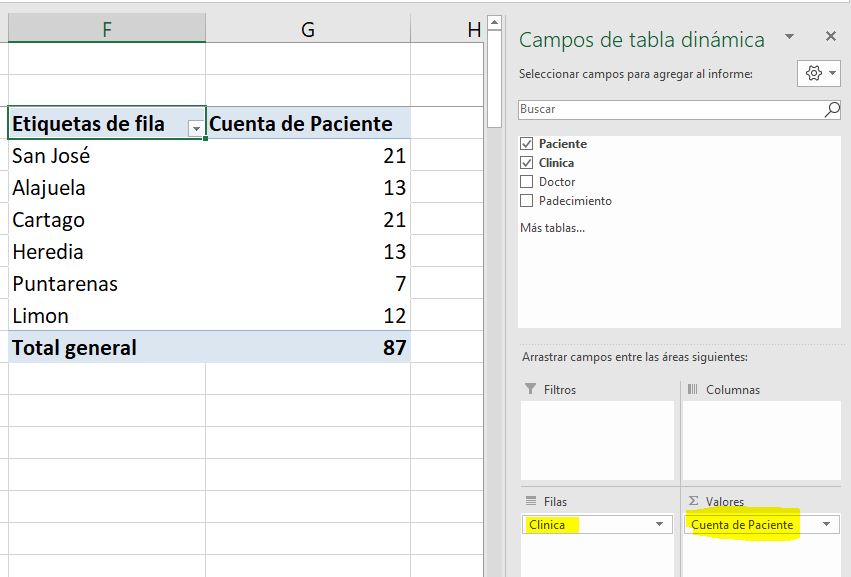
Task: Click the Filas area icon
Action: point(533,501)
